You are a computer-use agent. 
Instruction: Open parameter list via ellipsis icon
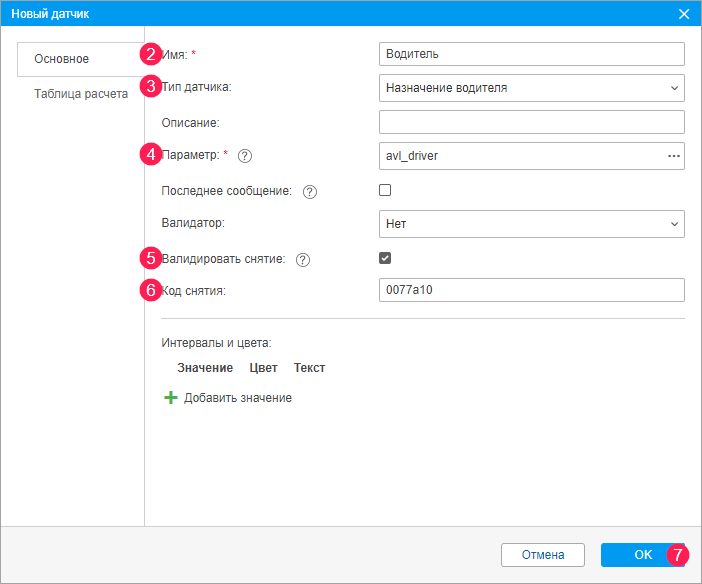click(673, 156)
